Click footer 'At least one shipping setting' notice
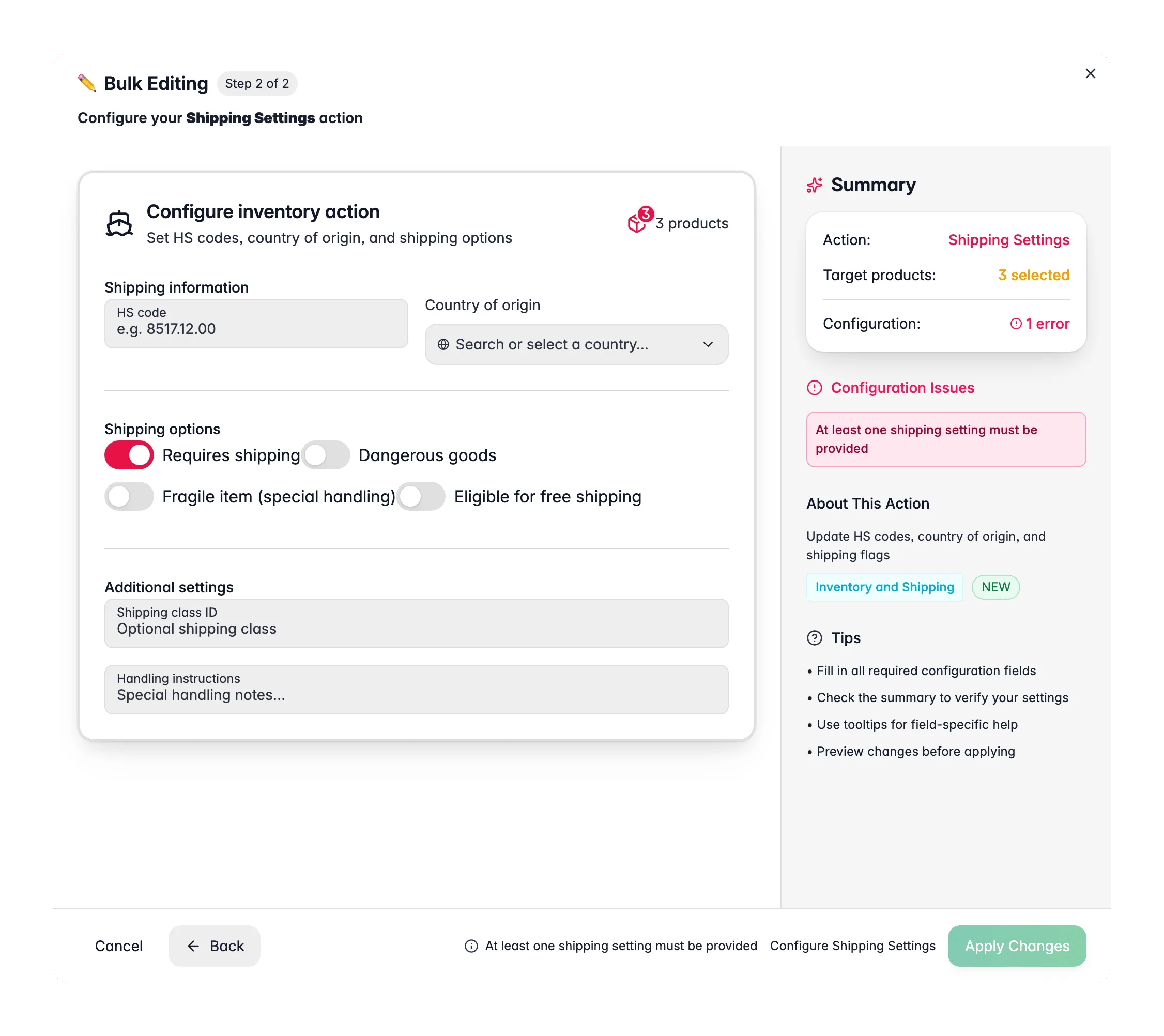The width and height of the screenshot is (1164, 1036). click(621, 946)
